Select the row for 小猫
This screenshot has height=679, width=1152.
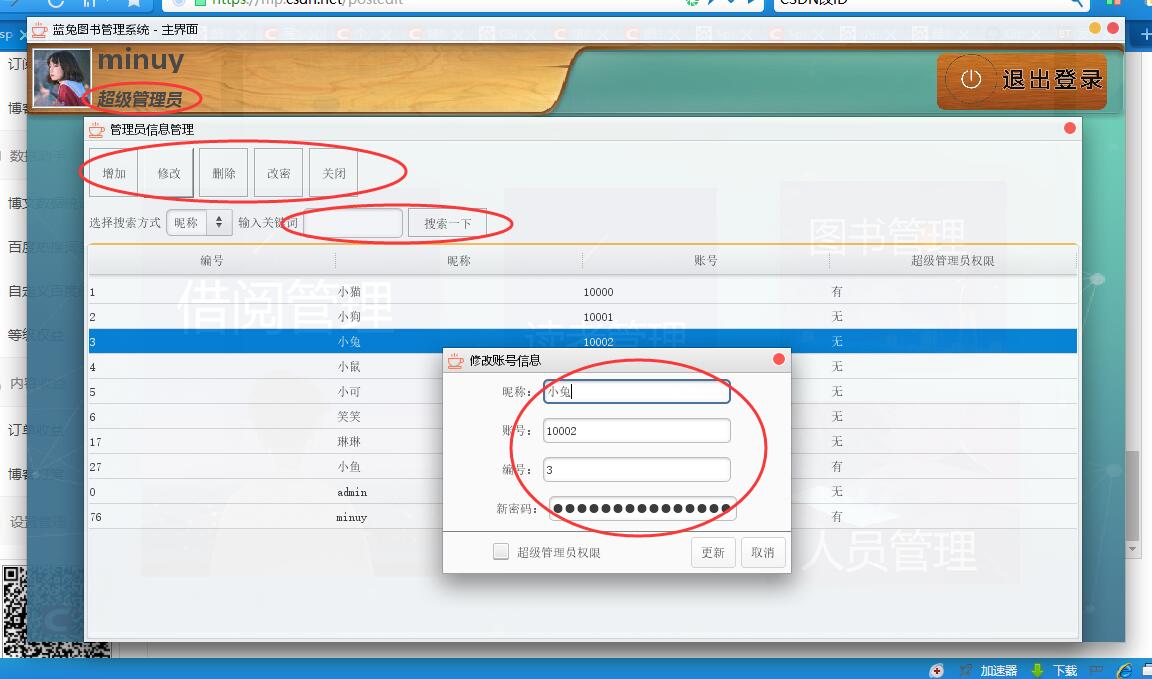click(583, 292)
